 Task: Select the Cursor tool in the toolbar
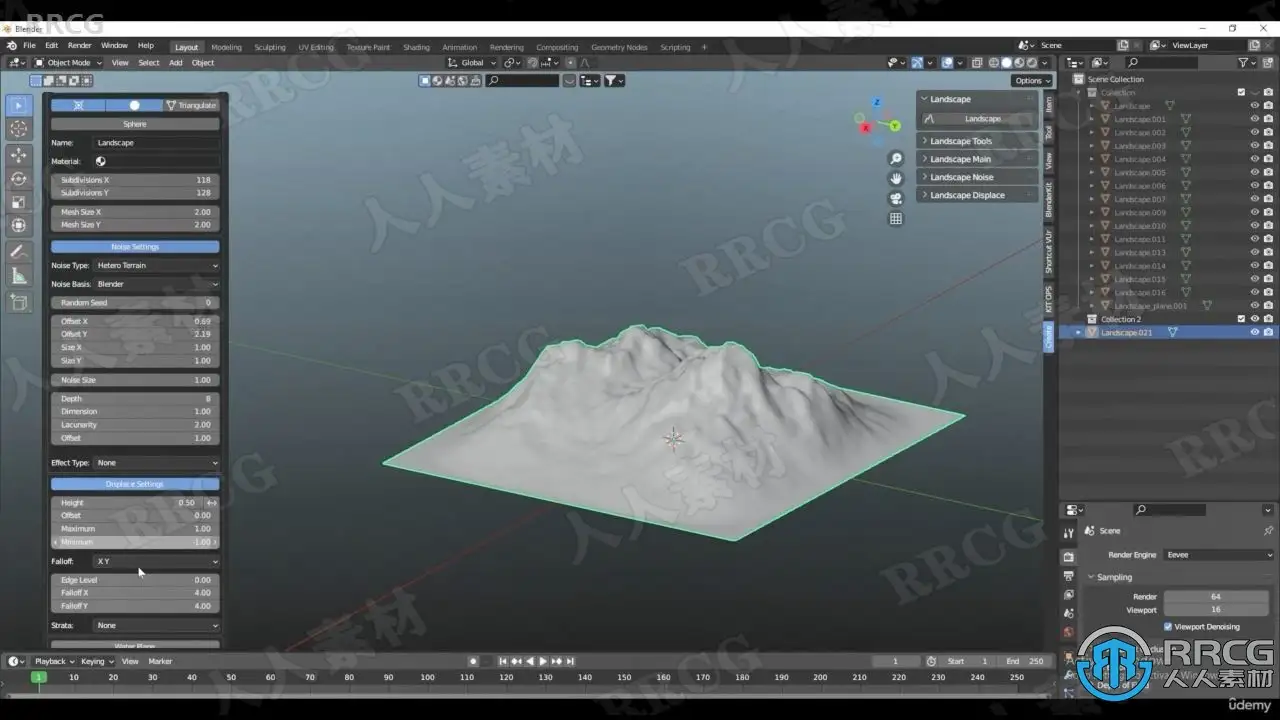point(19,129)
